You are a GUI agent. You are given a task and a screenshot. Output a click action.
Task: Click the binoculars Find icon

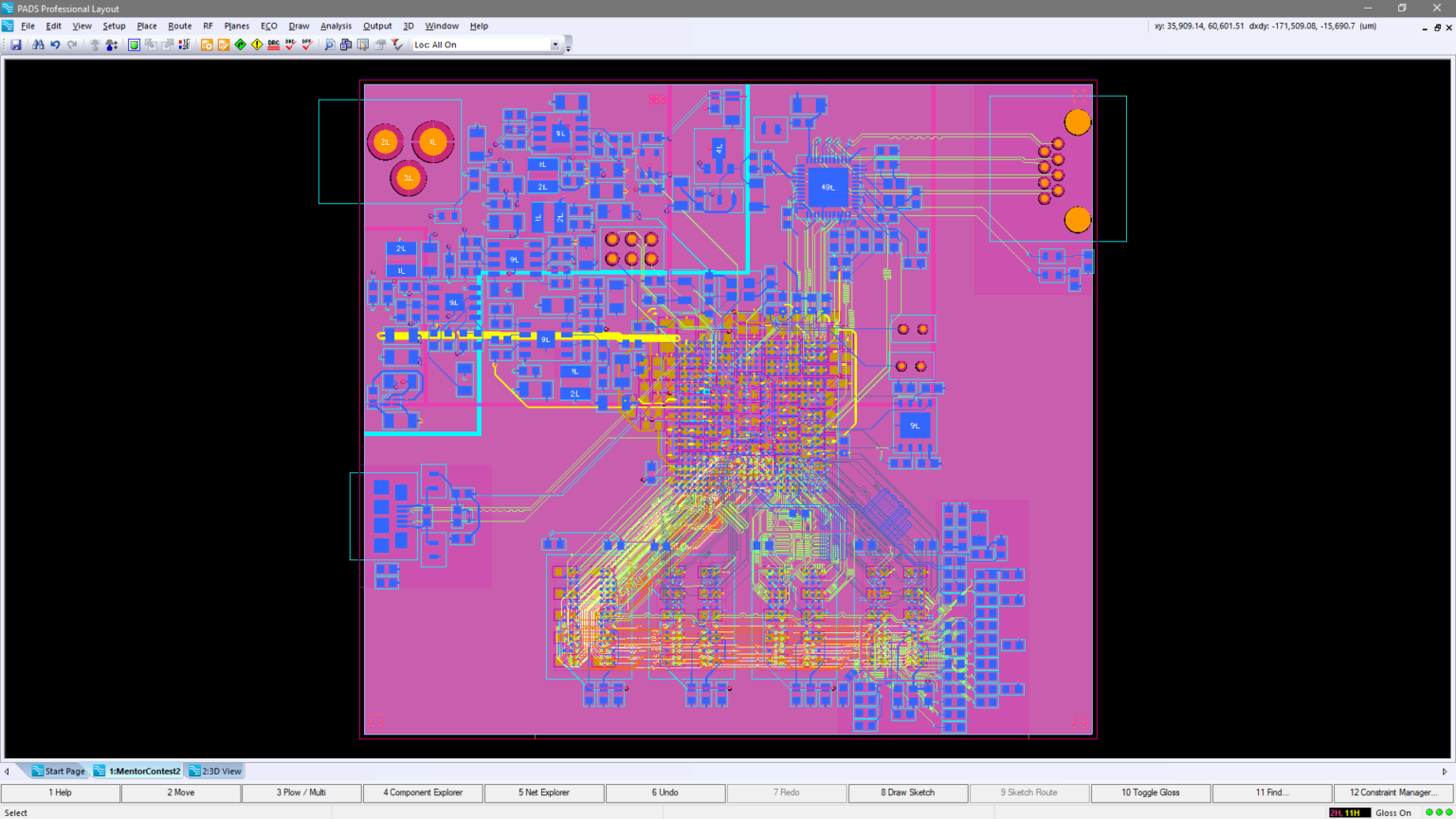[x=38, y=45]
